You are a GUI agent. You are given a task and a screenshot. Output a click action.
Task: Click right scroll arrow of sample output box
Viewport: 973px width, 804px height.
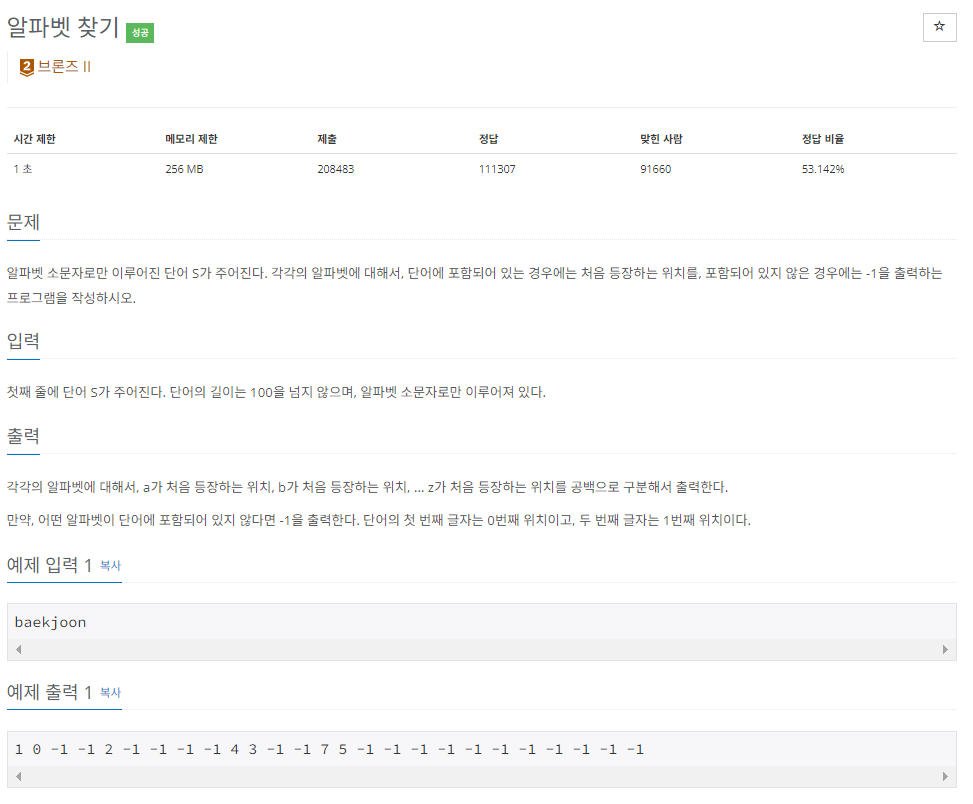click(945, 777)
